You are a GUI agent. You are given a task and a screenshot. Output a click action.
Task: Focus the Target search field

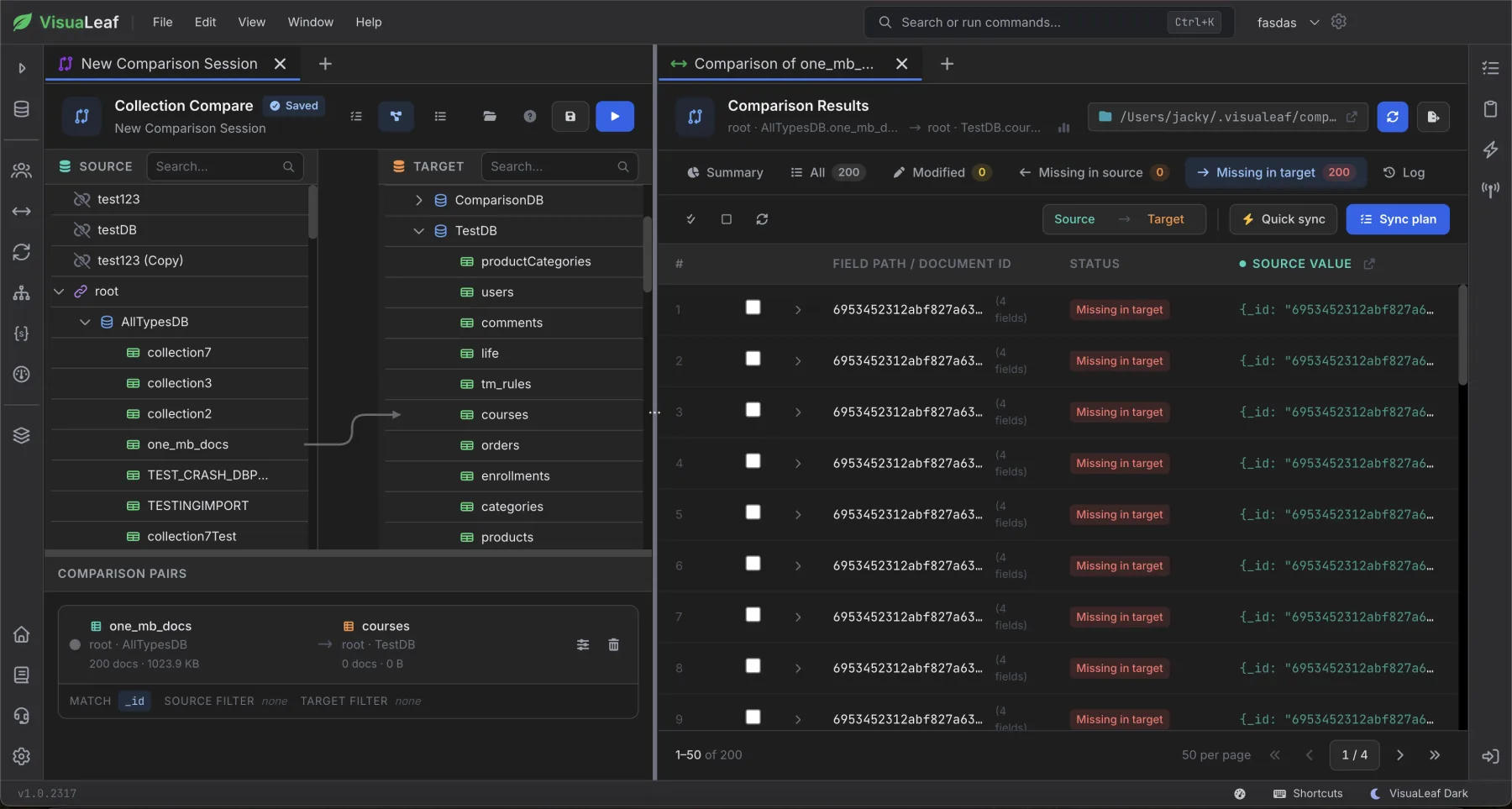click(559, 166)
